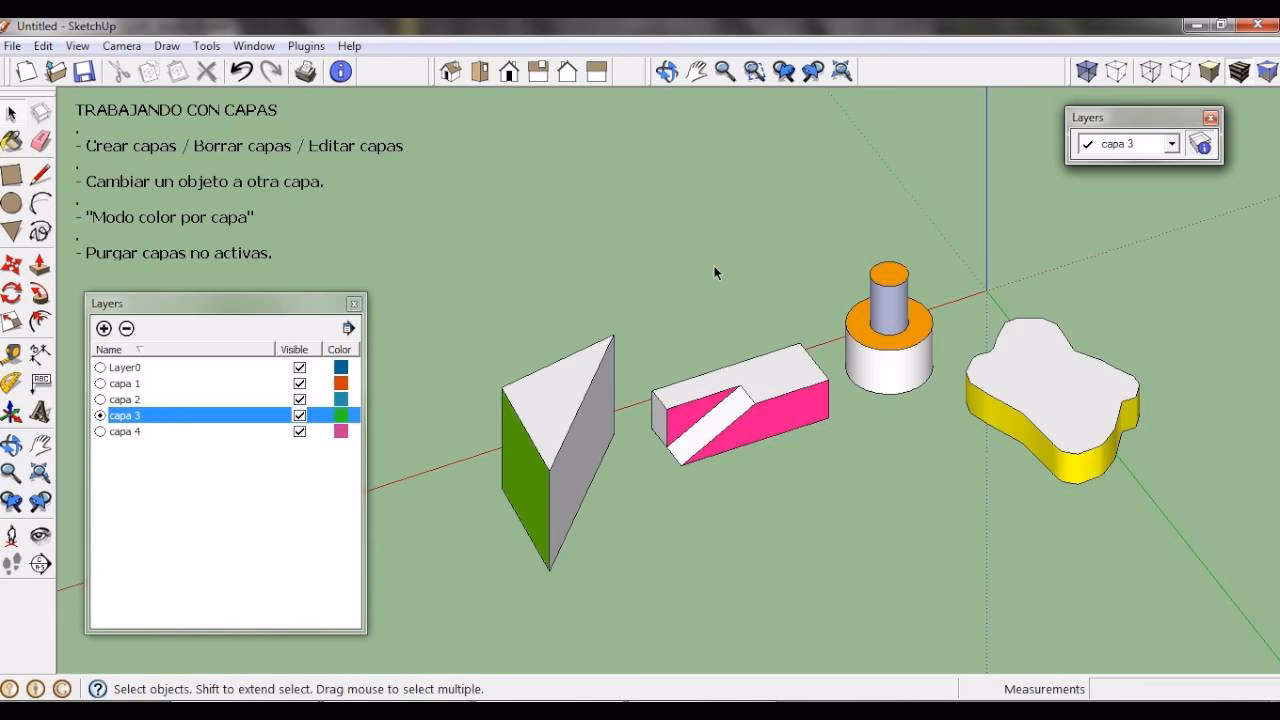Screen dimensions: 1280x720
Task: Toggle visibility of Layer0
Action: [298, 367]
